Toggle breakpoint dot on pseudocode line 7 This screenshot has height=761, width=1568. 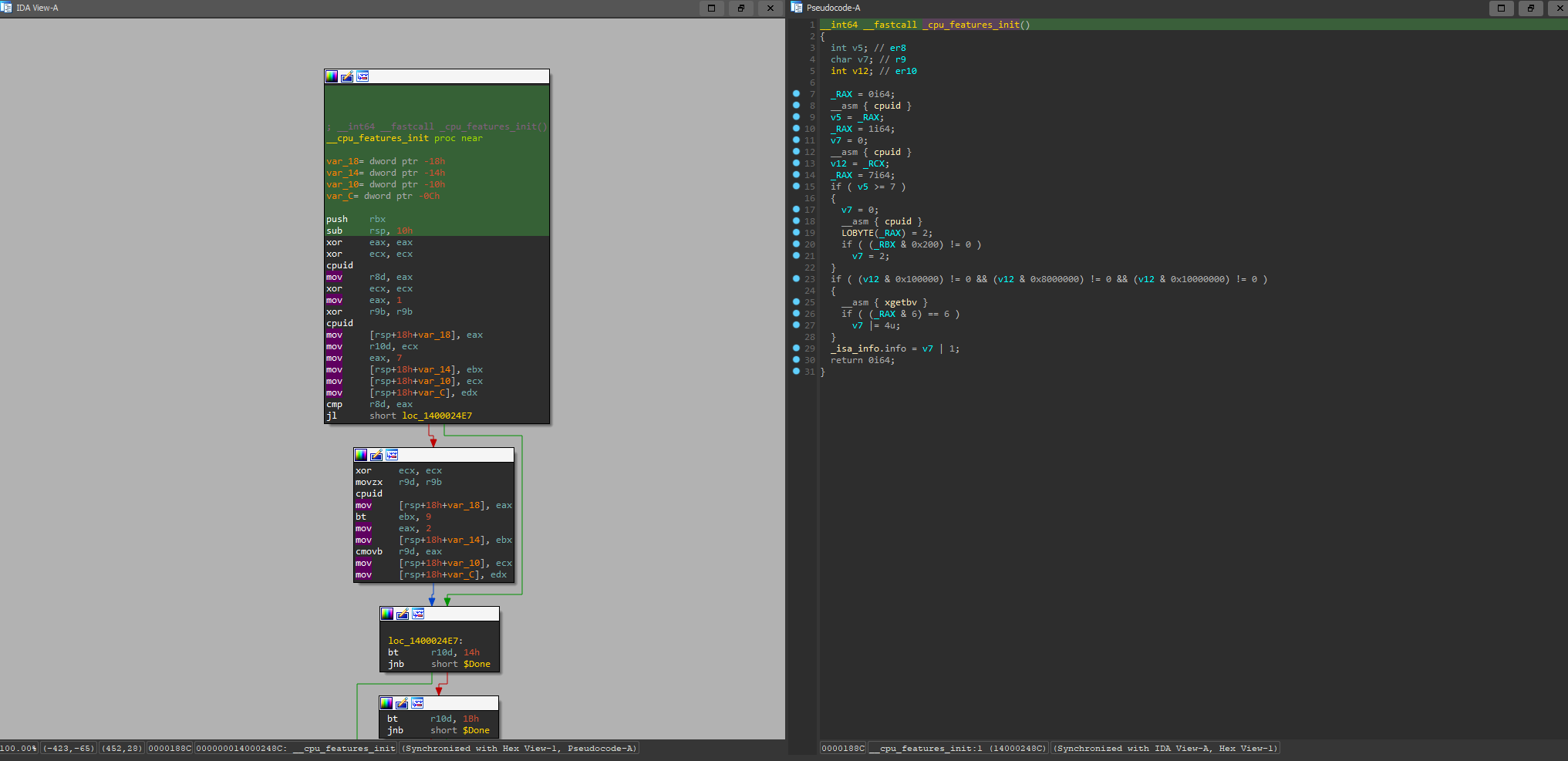[796, 94]
